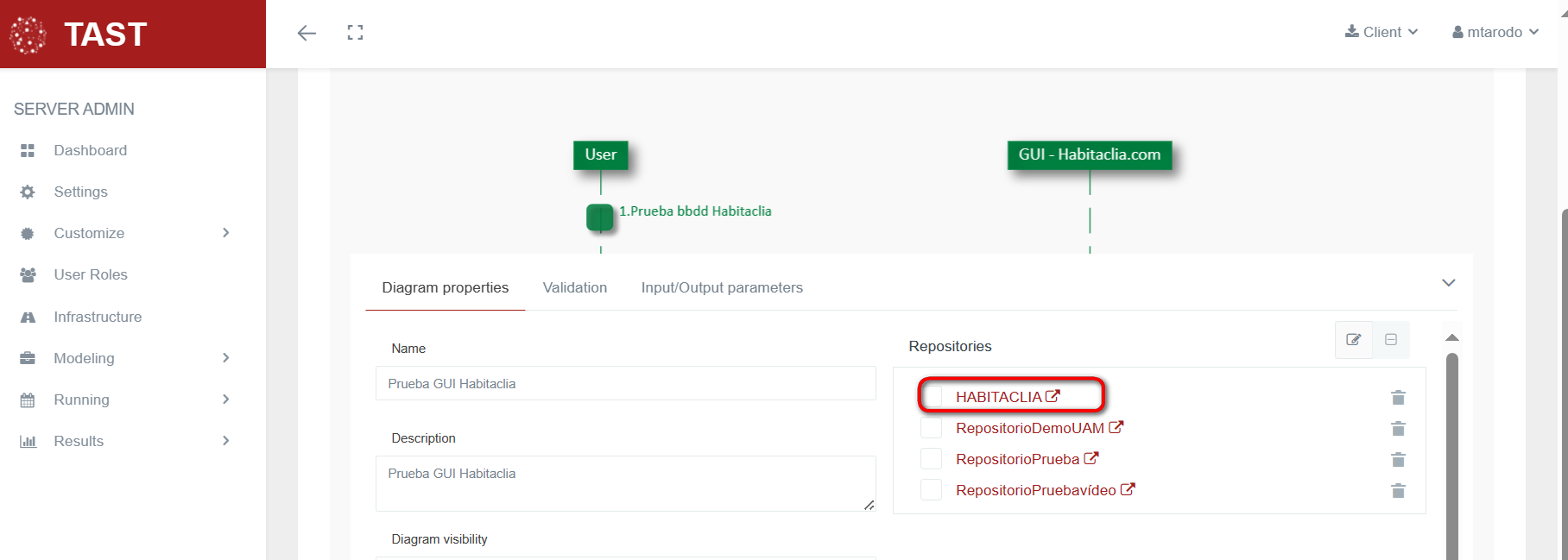Delete RepositorioDemoUAM using its trash icon
The image size is (1568, 560).
coord(1398,428)
